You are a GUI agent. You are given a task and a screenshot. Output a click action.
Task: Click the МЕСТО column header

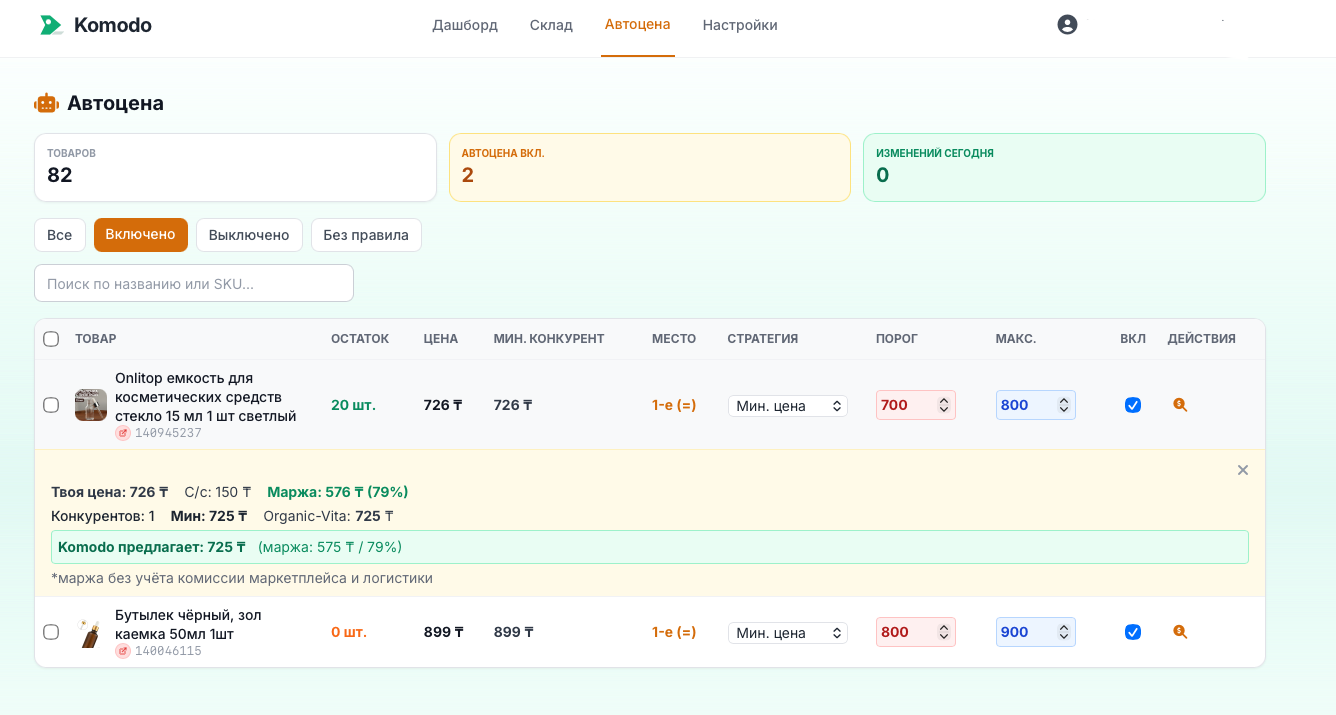click(x=674, y=339)
